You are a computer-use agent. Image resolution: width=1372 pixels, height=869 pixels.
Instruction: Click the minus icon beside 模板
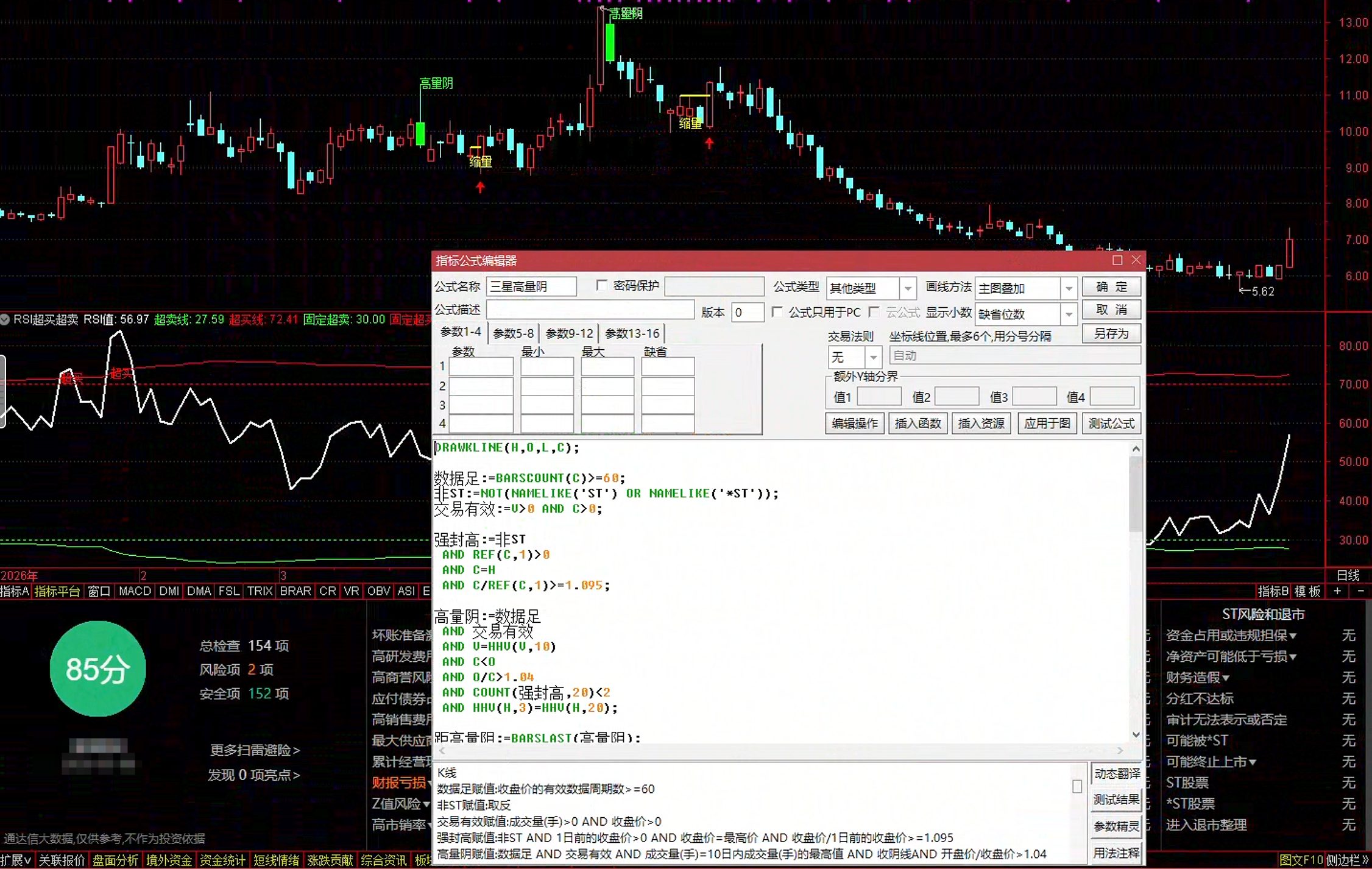(x=1360, y=591)
